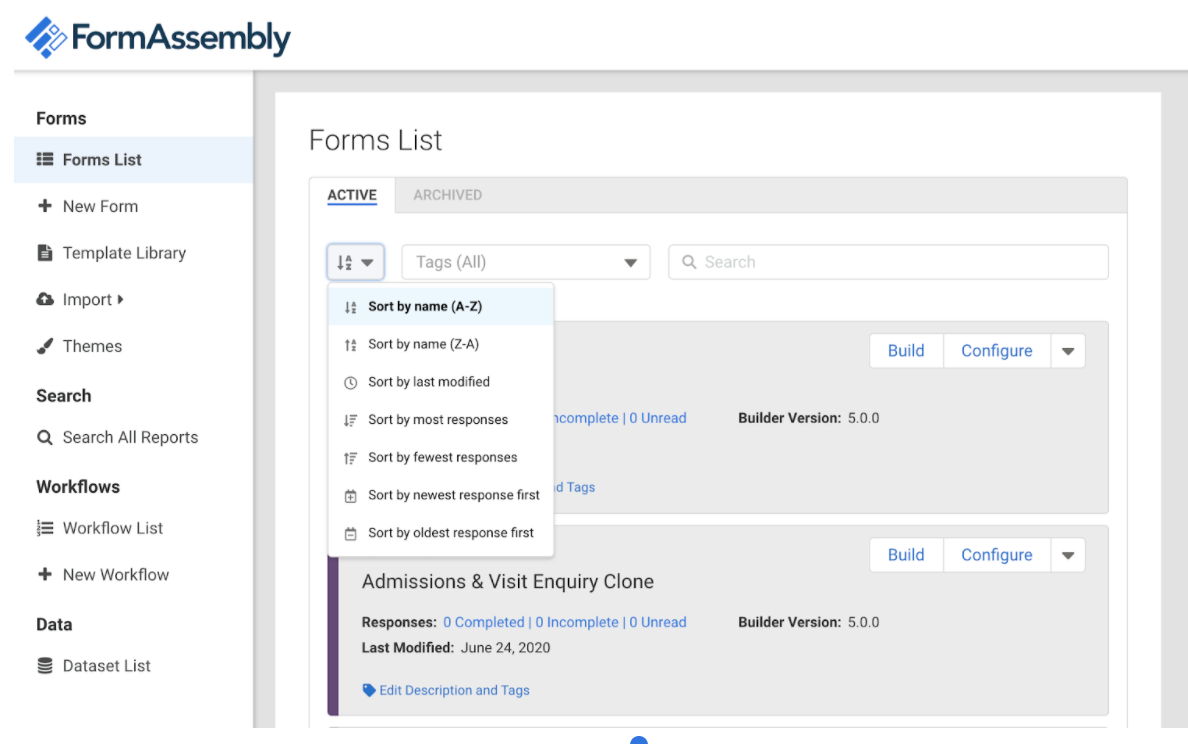Open the sort order dropdown button
The width and height of the screenshot is (1188, 744).
click(x=355, y=262)
